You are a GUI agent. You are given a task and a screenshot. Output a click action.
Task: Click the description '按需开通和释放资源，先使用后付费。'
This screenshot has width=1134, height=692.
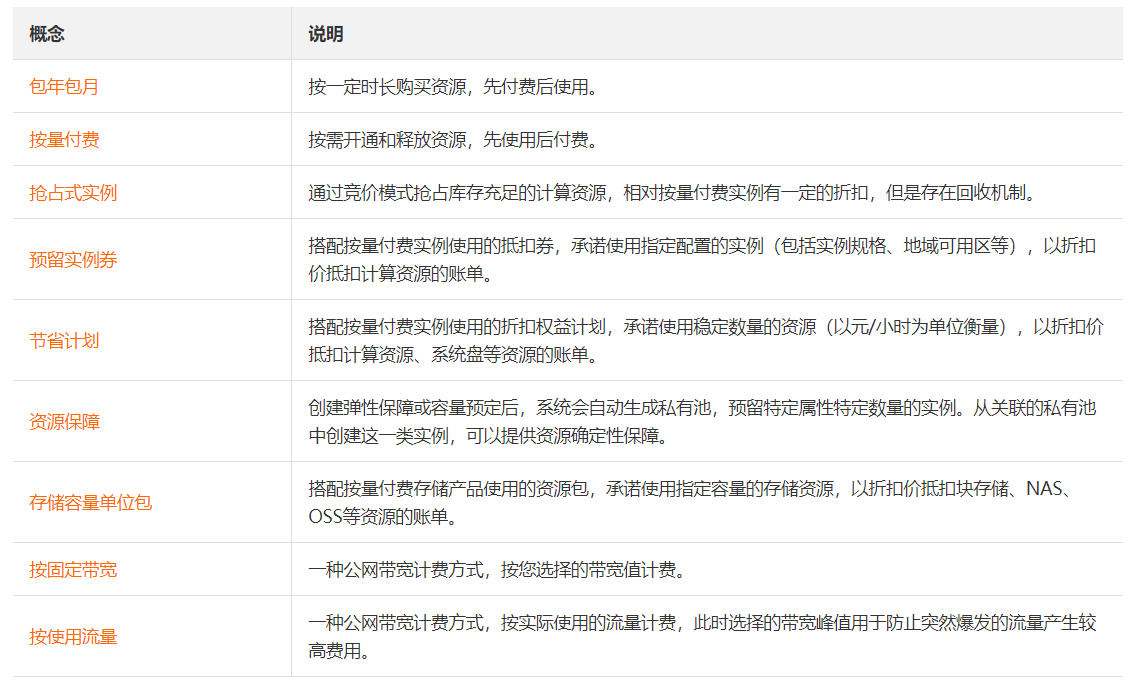tap(454, 140)
